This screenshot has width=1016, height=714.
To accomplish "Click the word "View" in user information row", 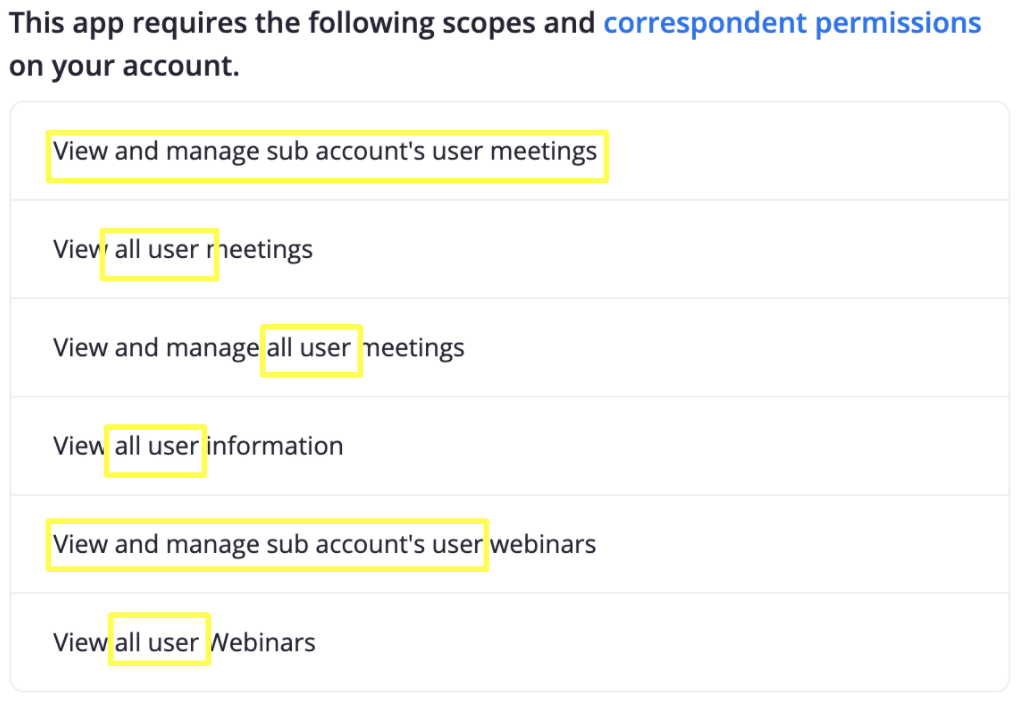I will (78, 445).
